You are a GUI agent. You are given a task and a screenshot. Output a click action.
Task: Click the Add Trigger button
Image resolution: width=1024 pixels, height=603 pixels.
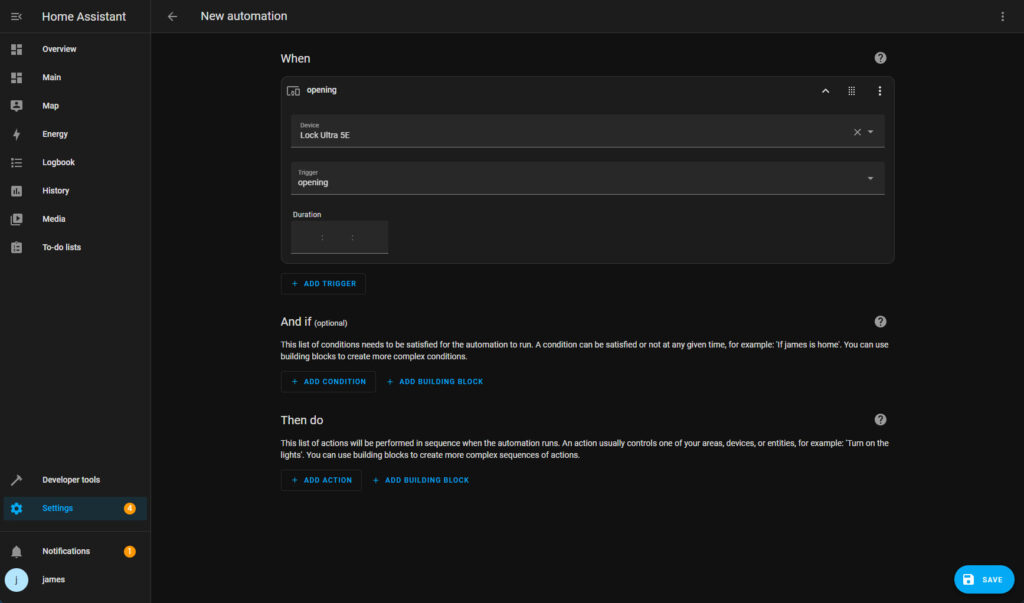click(x=323, y=284)
